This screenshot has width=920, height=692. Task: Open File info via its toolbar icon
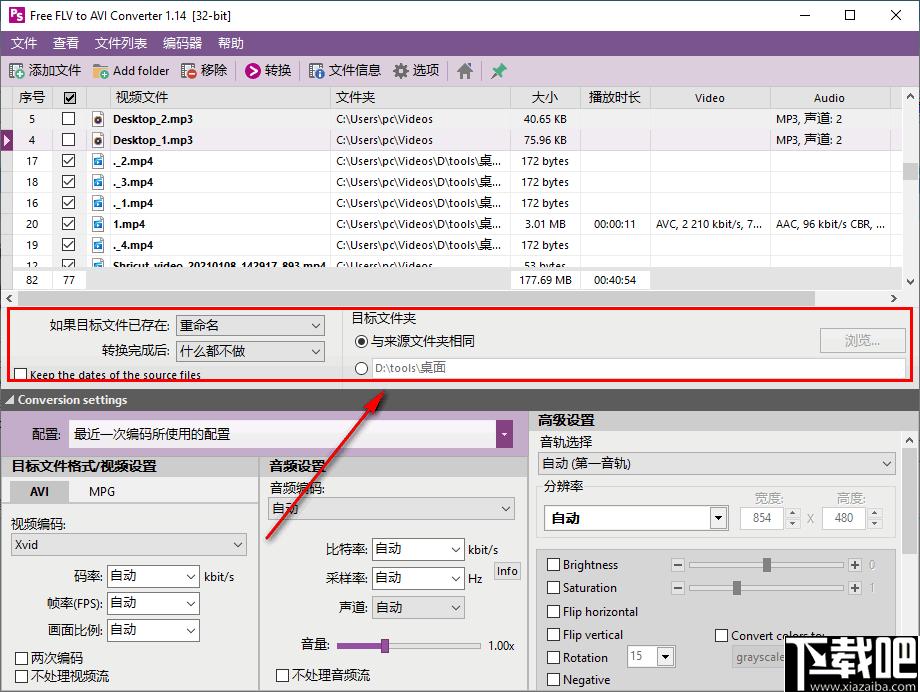click(316, 71)
